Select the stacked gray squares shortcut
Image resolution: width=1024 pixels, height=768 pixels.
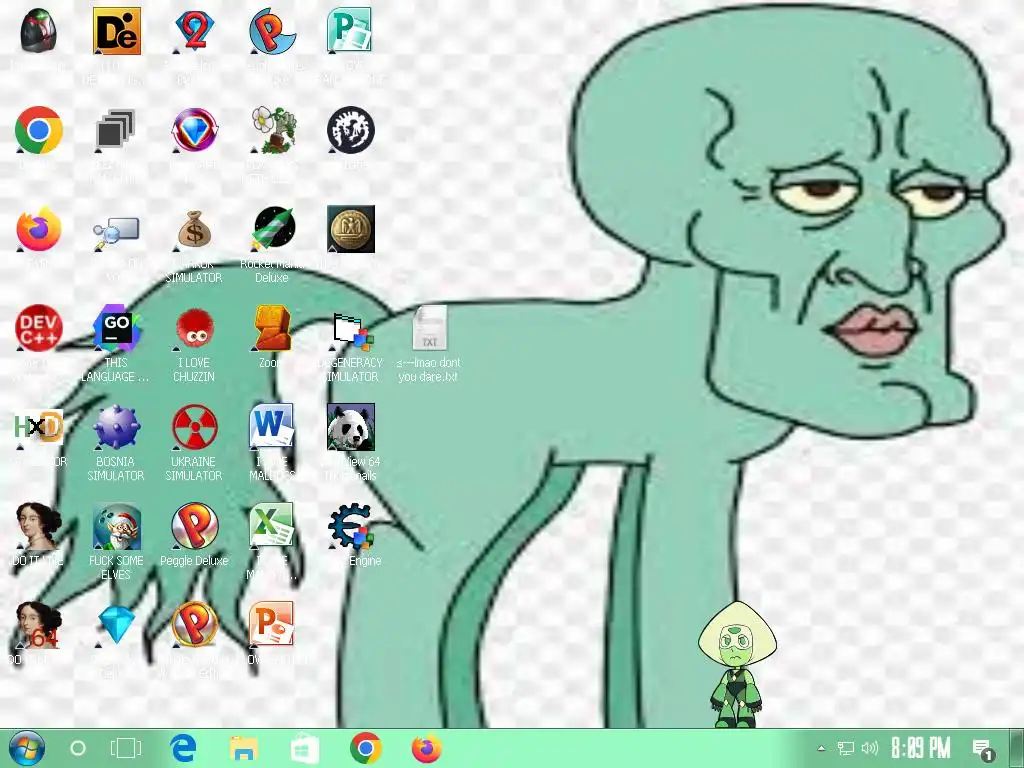point(116,130)
